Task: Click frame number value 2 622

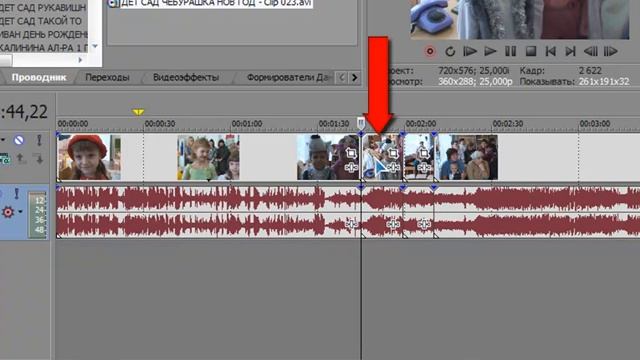Action: click(590, 71)
